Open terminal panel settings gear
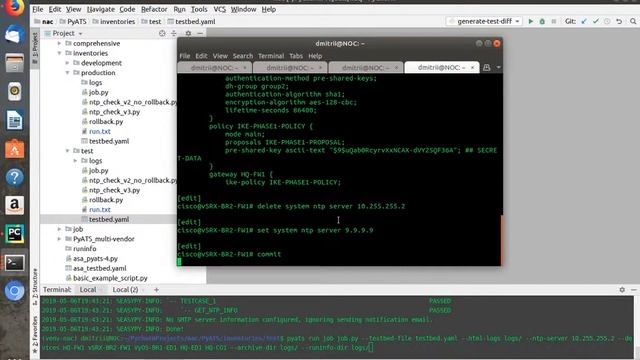The image size is (640, 360). click(x=622, y=289)
